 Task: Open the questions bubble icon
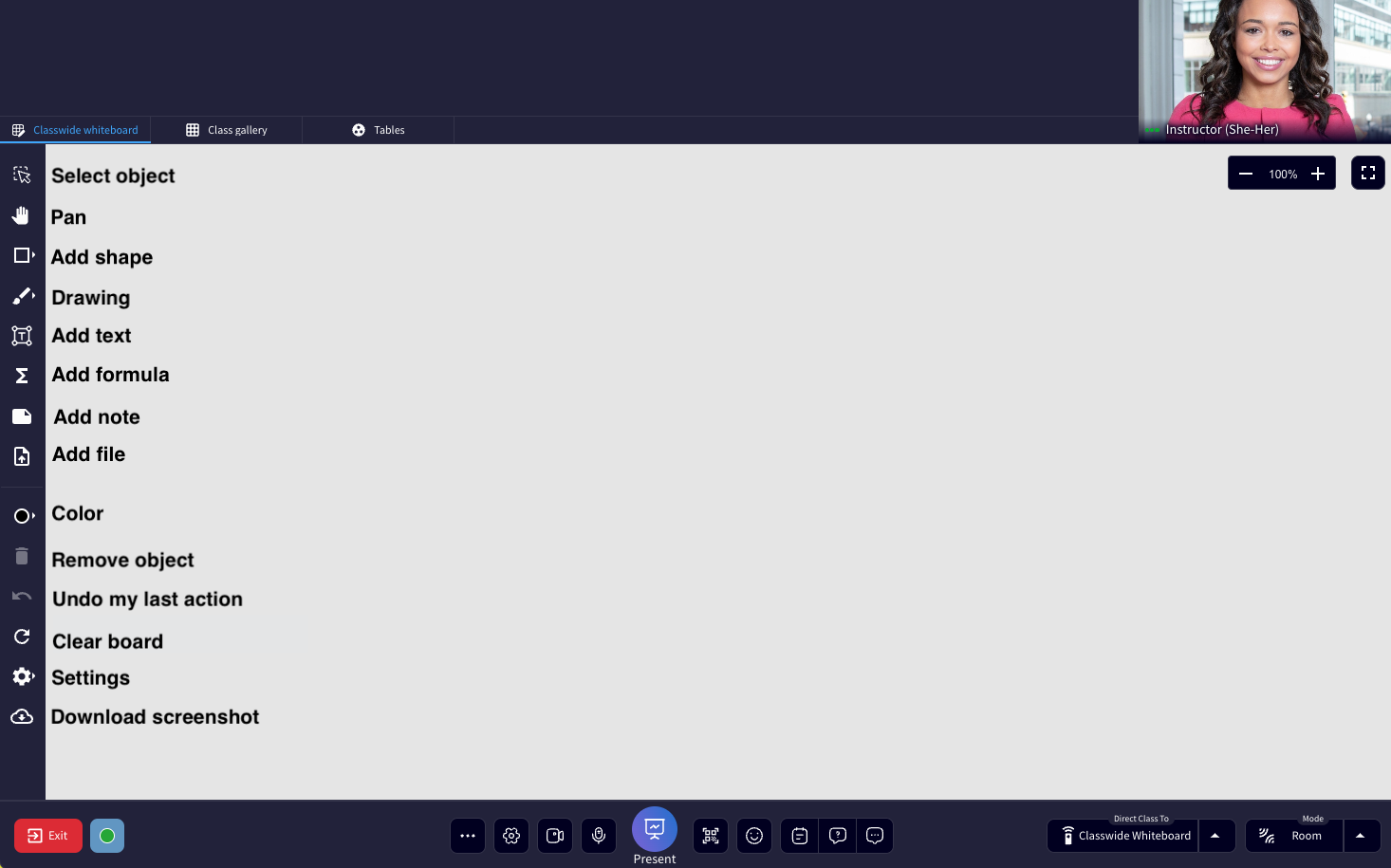click(838, 836)
